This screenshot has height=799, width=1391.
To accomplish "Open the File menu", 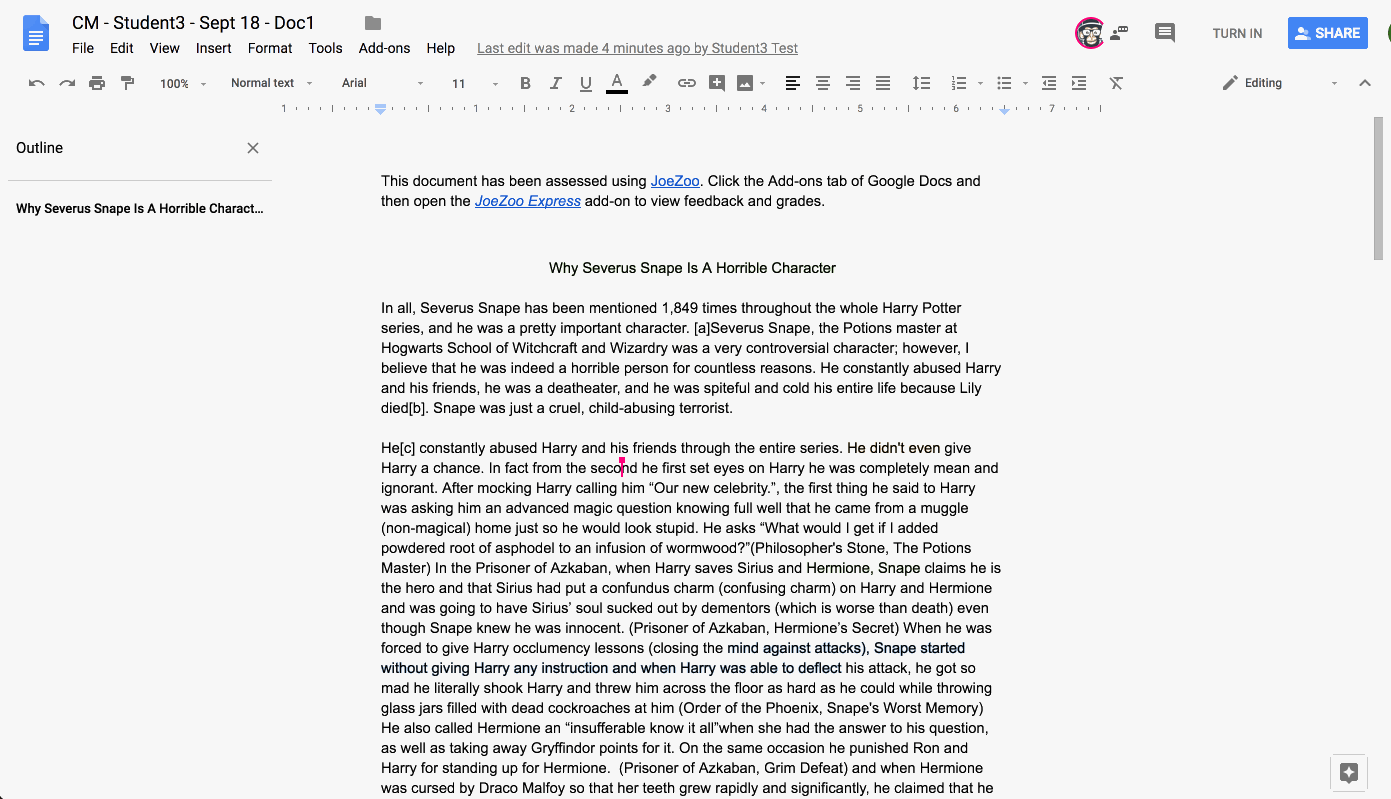I will [x=83, y=48].
